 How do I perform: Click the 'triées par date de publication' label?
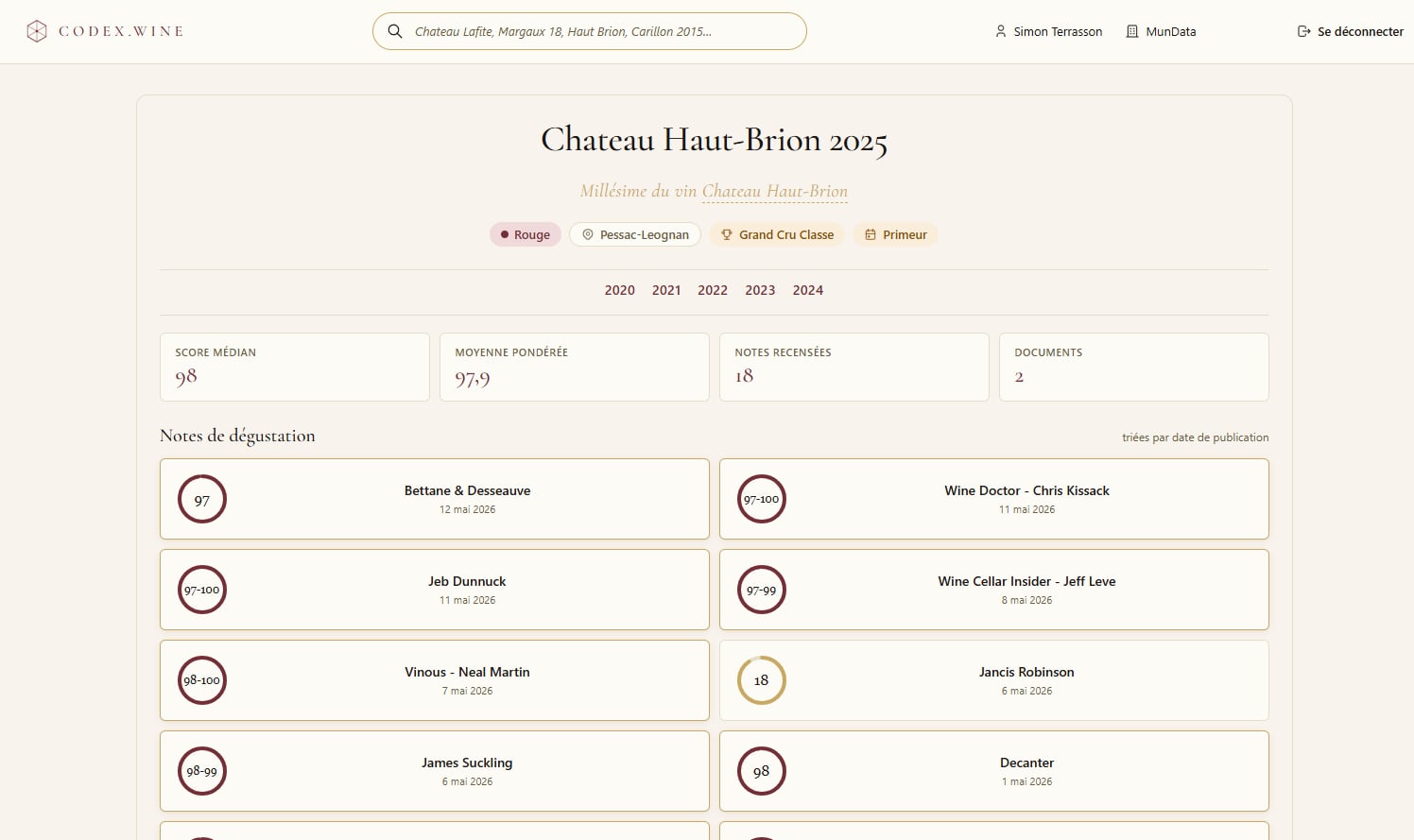click(x=1196, y=437)
